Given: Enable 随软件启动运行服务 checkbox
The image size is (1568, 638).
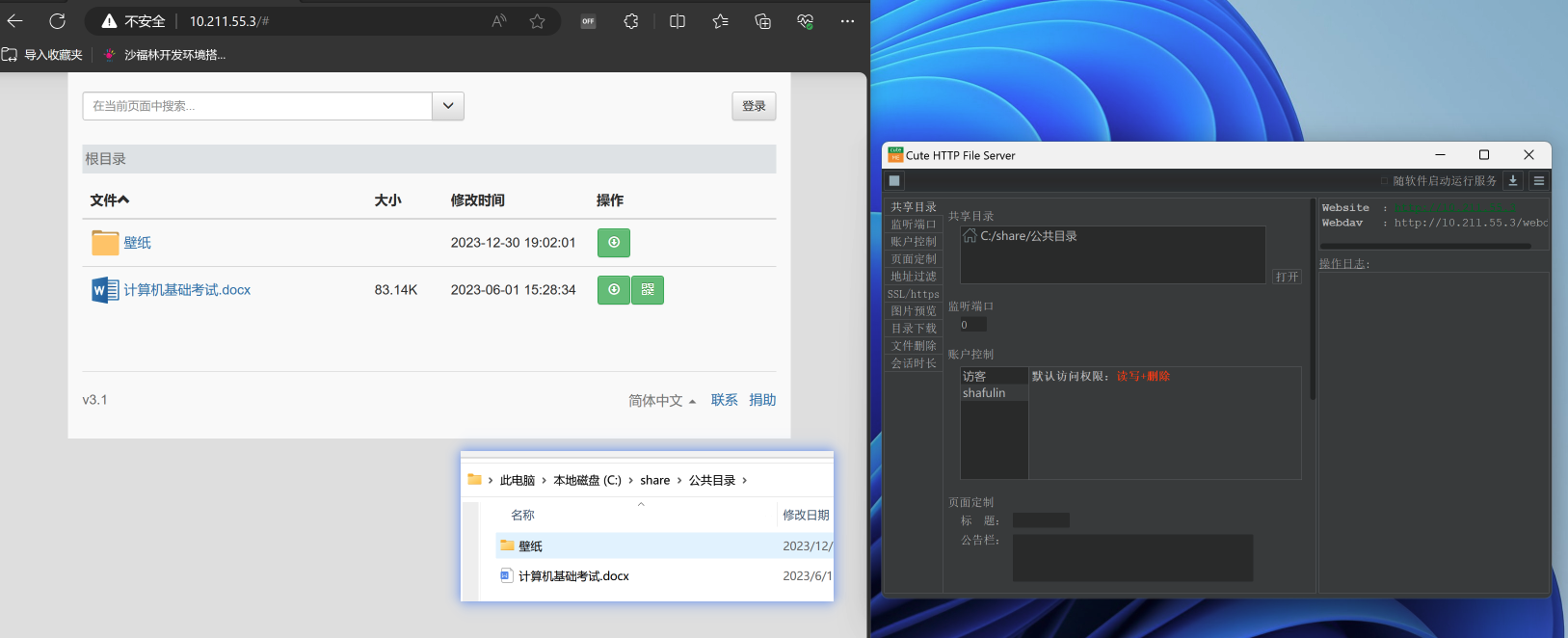Looking at the screenshot, I should coord(1385,181).
